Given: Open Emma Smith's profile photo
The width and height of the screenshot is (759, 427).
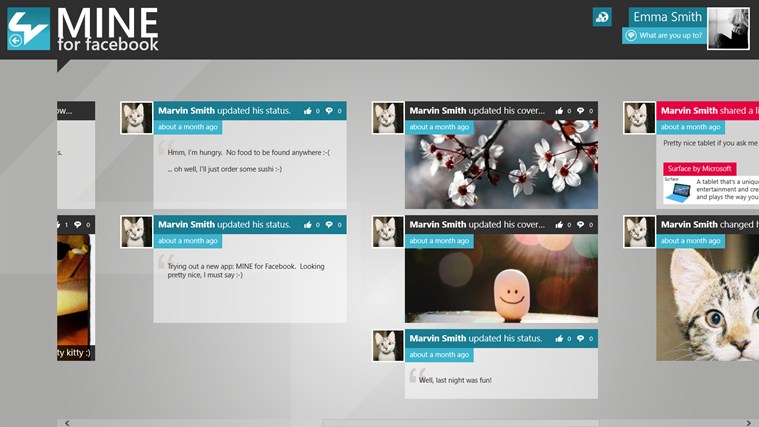Looking at the screenshot, I should pyautogui.click(x=728, y=28).
